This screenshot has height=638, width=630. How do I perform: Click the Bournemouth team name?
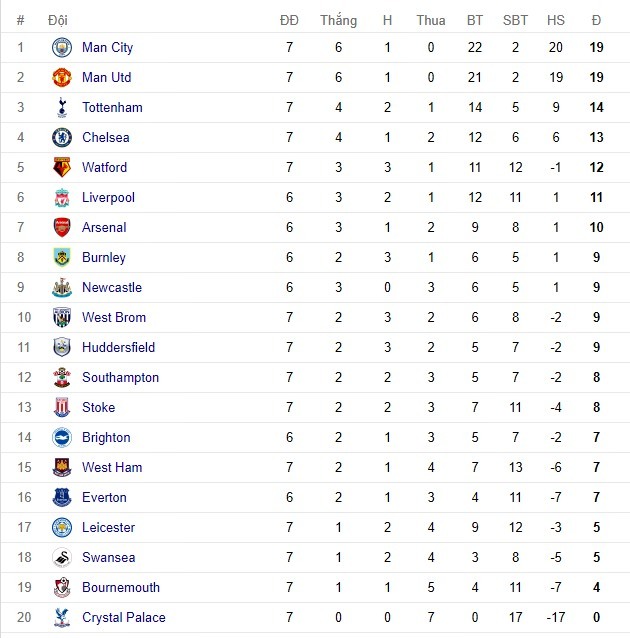(x=120, y=587)
